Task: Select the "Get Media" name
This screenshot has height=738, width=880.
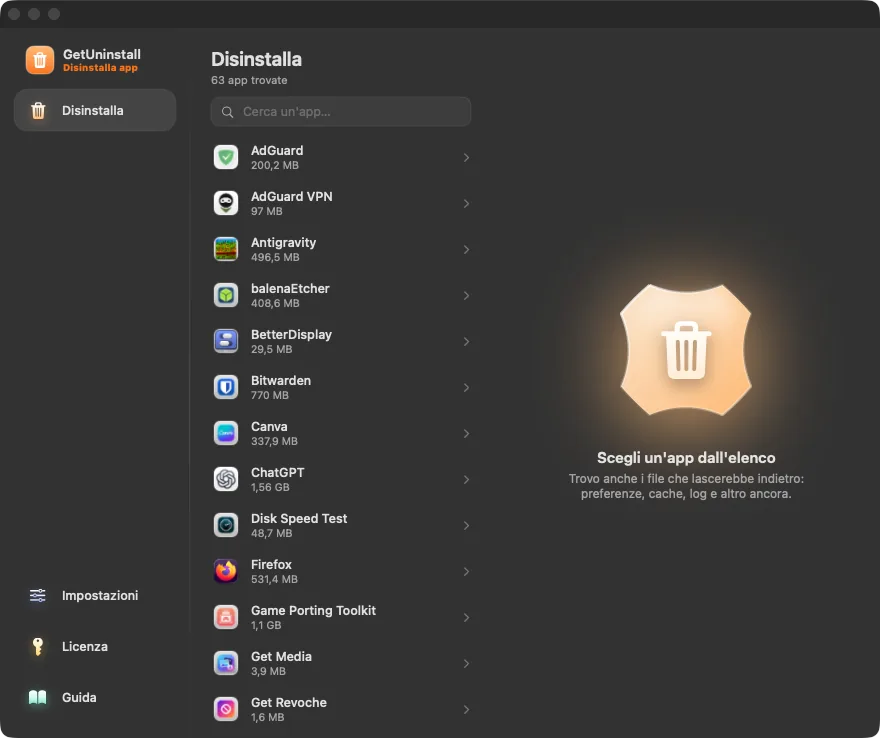Action: coord(281,657)
